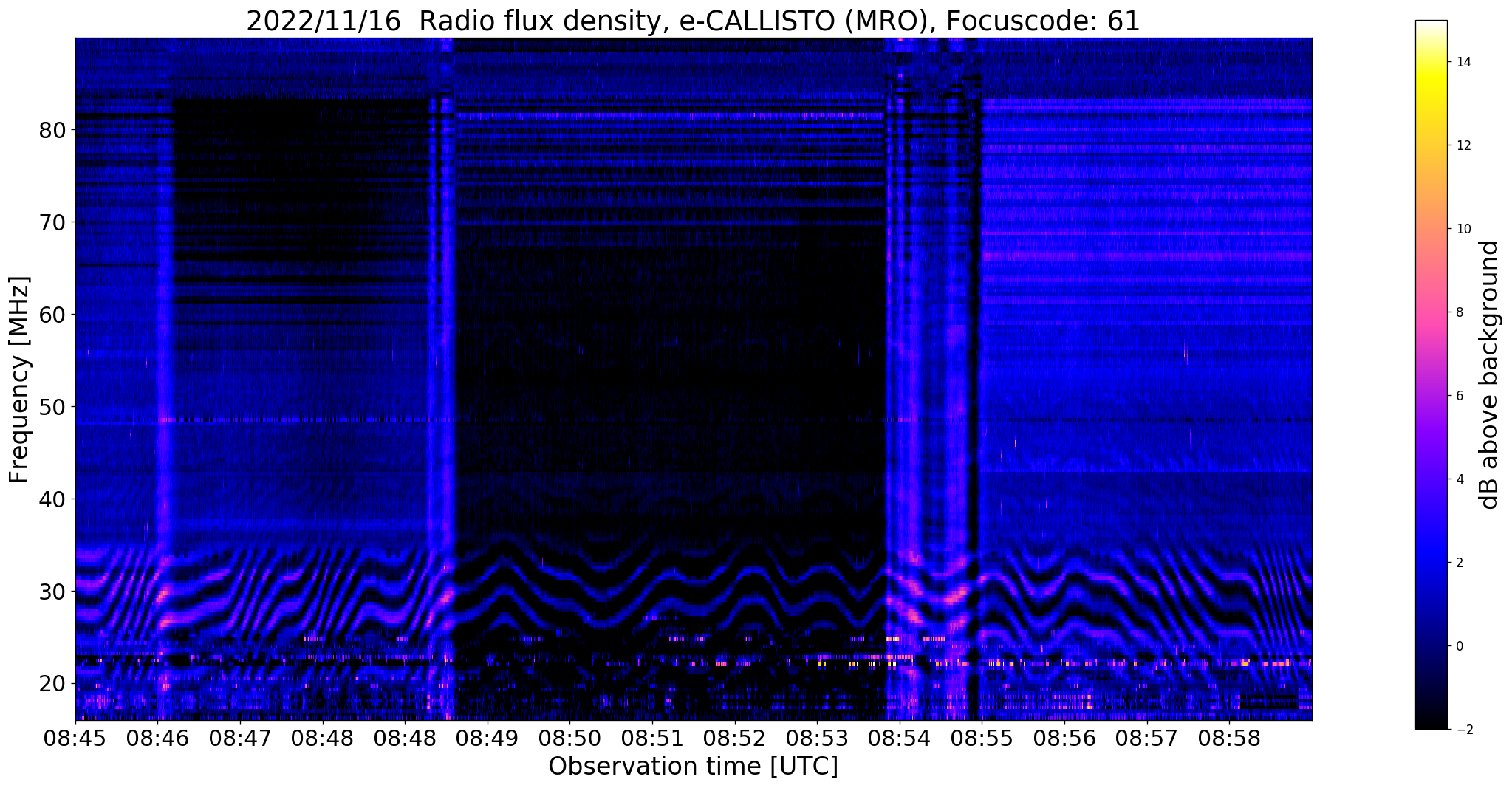This screenshot has width=1512, height=788.
Task: Click the 30 tick on frequency axis
Action: 52,592
